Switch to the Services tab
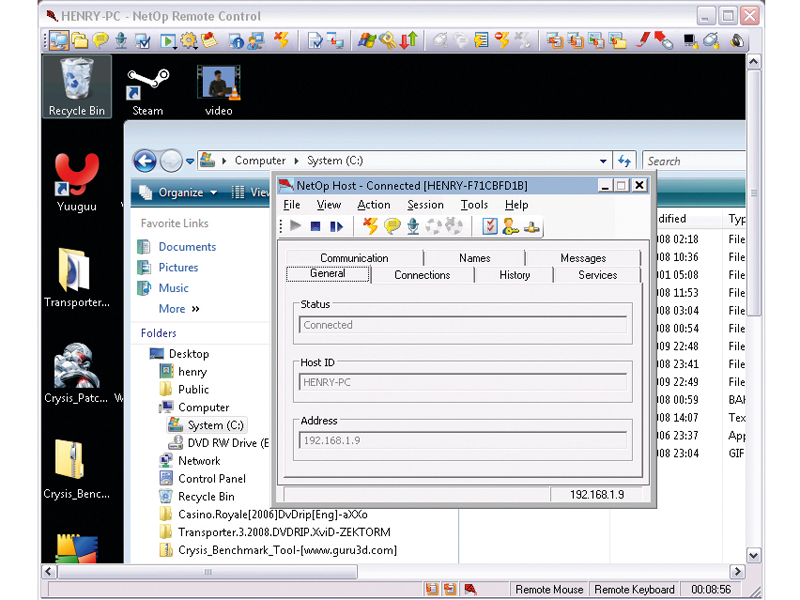The width and height of the screenshot is (800, 600). 597,274
